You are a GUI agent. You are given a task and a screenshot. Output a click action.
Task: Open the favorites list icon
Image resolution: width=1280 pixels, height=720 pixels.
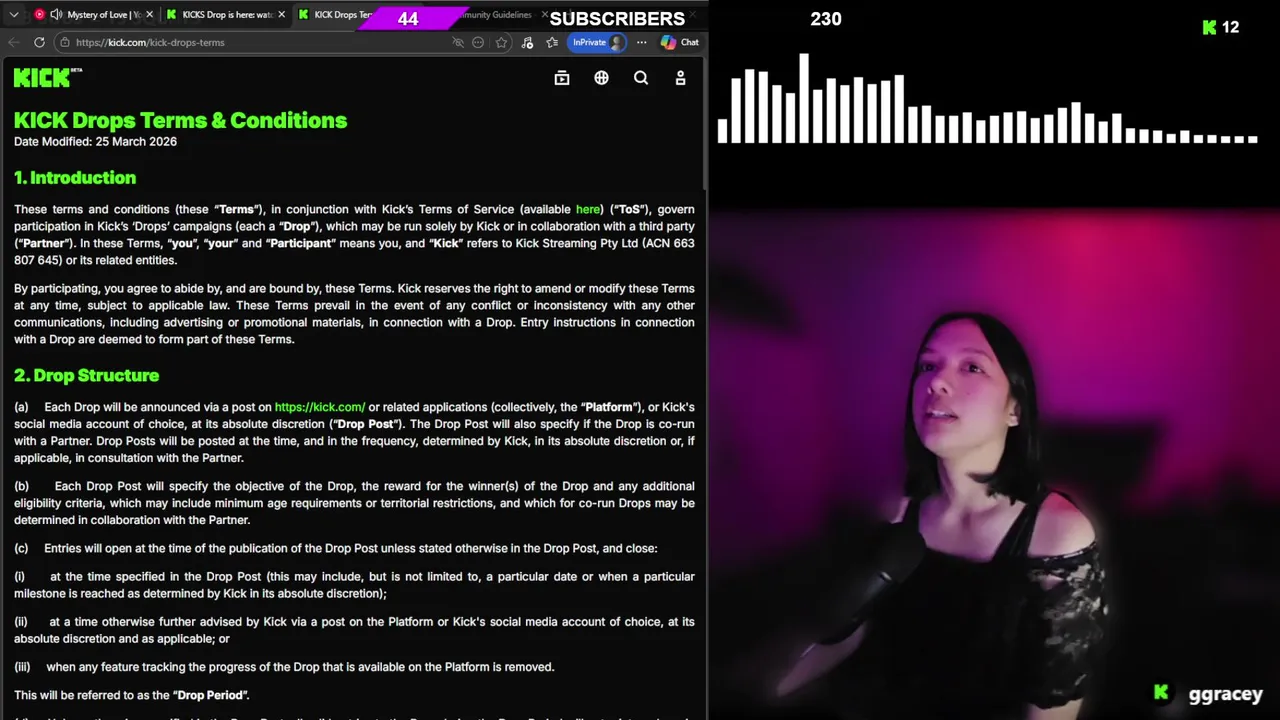tap(552, 42)
